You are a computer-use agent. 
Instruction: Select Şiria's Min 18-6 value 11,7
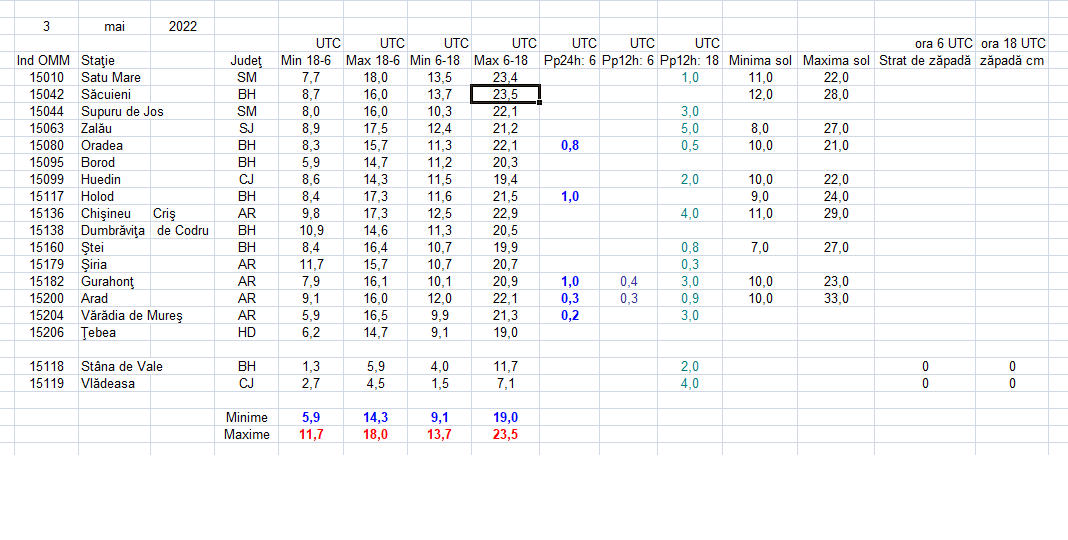click(311, 265)
